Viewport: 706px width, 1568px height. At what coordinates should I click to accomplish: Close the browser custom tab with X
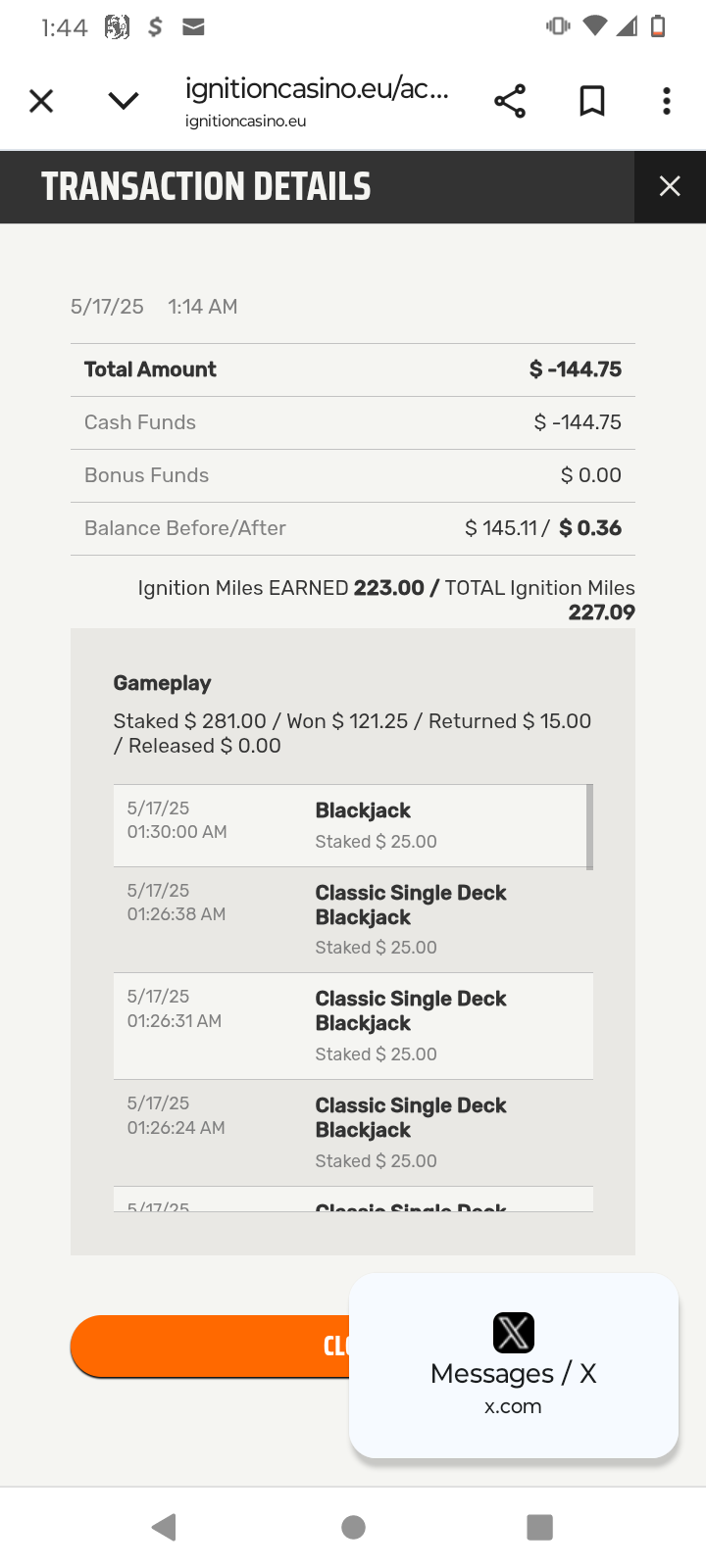pos(41,101)
